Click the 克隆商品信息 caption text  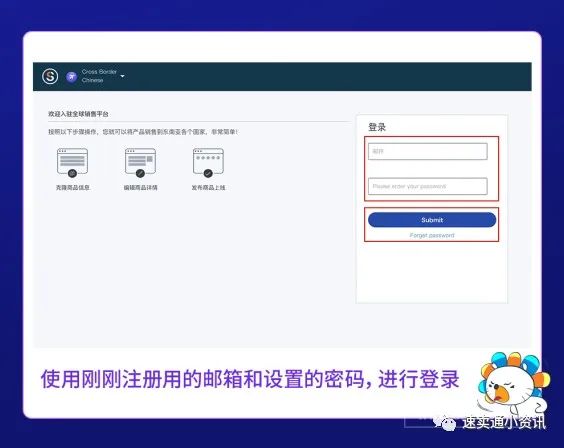pyautogui.click(x=72, y=188)
